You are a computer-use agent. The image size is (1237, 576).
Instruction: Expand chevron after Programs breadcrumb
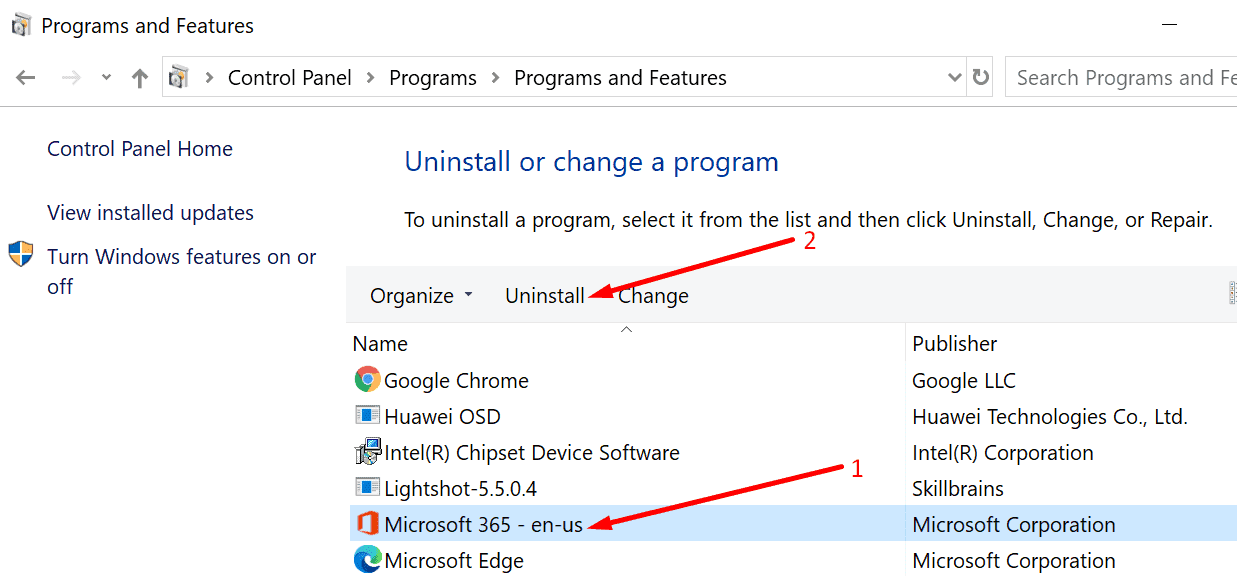(x=496, y=78)
